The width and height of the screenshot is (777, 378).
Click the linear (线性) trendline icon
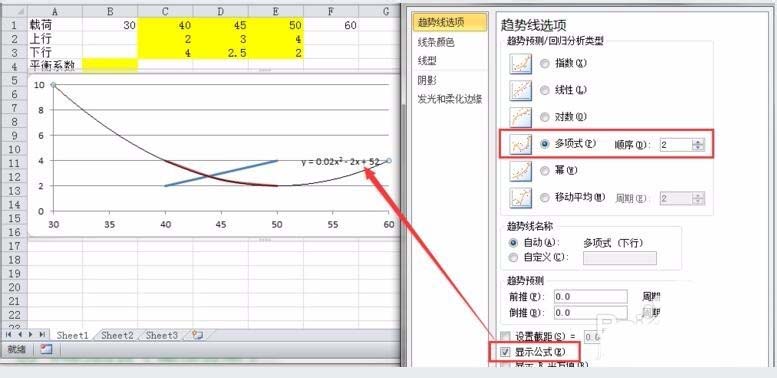point(520,91)
